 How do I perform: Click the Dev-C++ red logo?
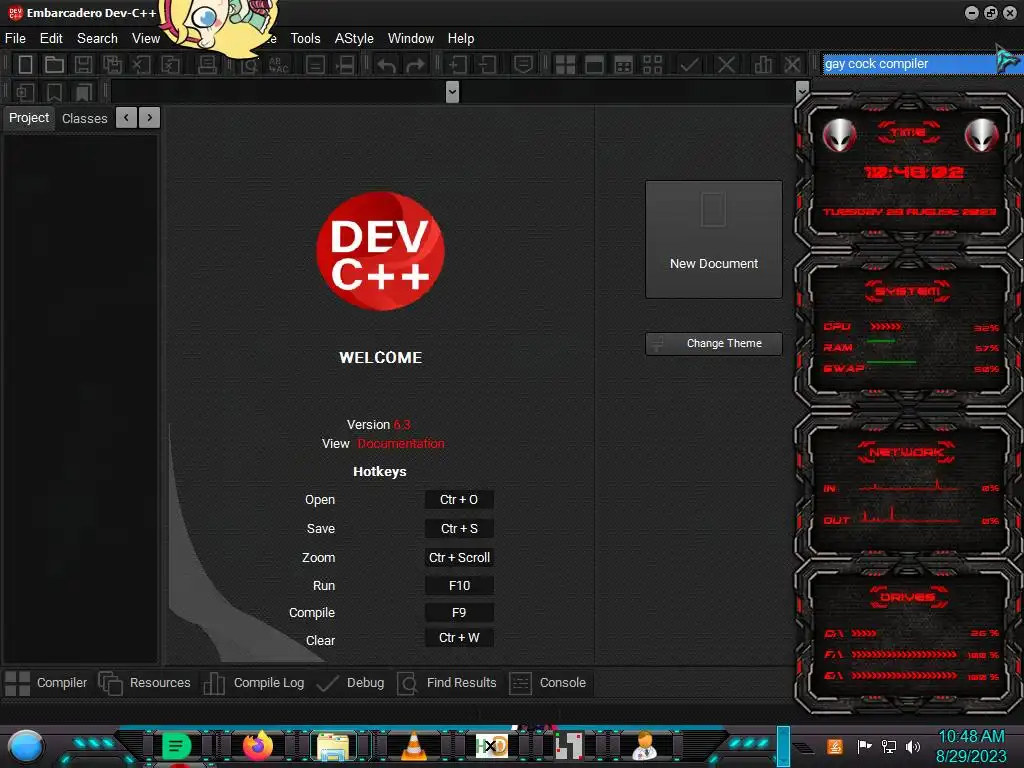click(380, 251)
